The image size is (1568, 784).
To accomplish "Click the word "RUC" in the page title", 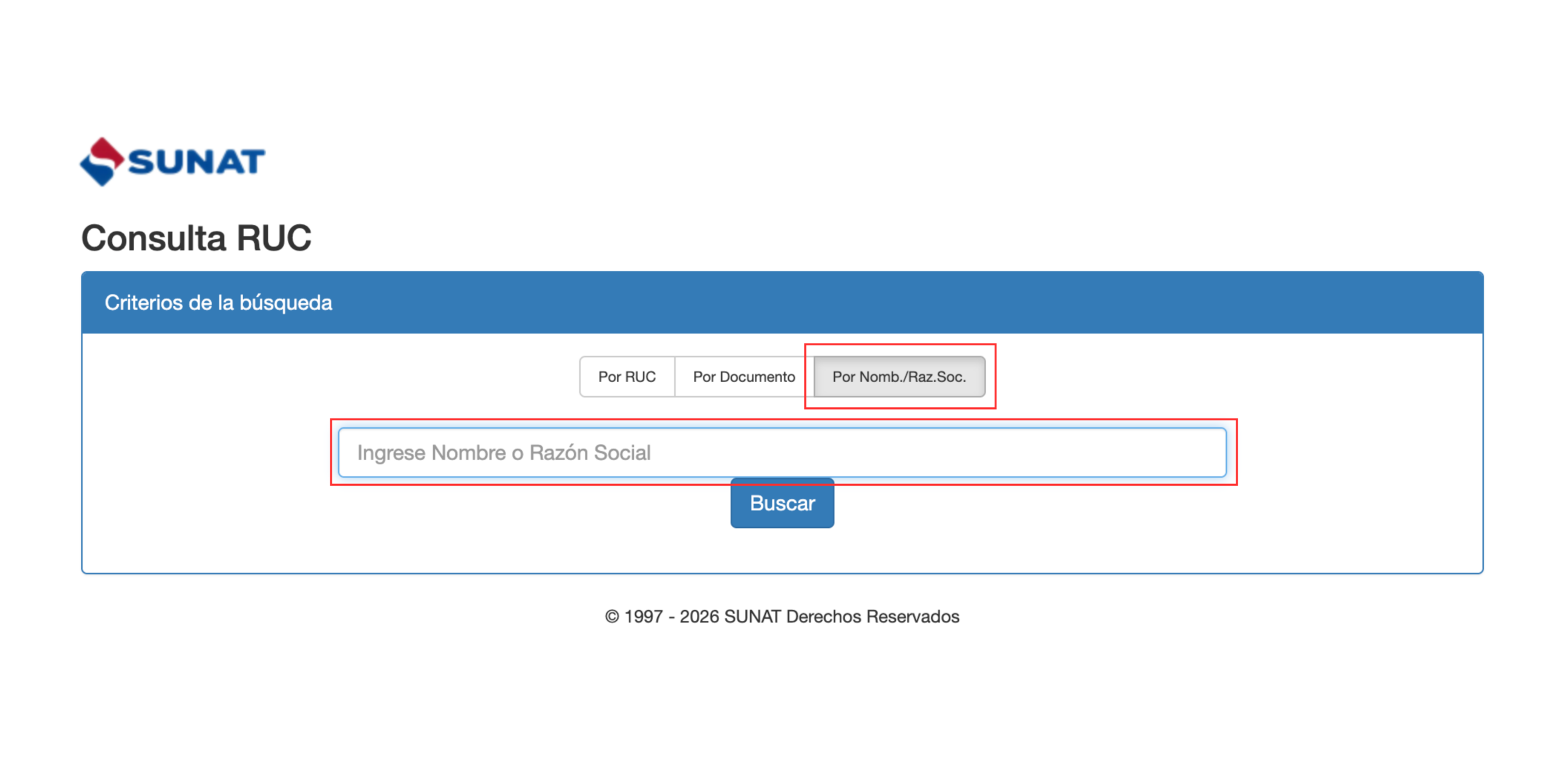I will click(274, 238).
